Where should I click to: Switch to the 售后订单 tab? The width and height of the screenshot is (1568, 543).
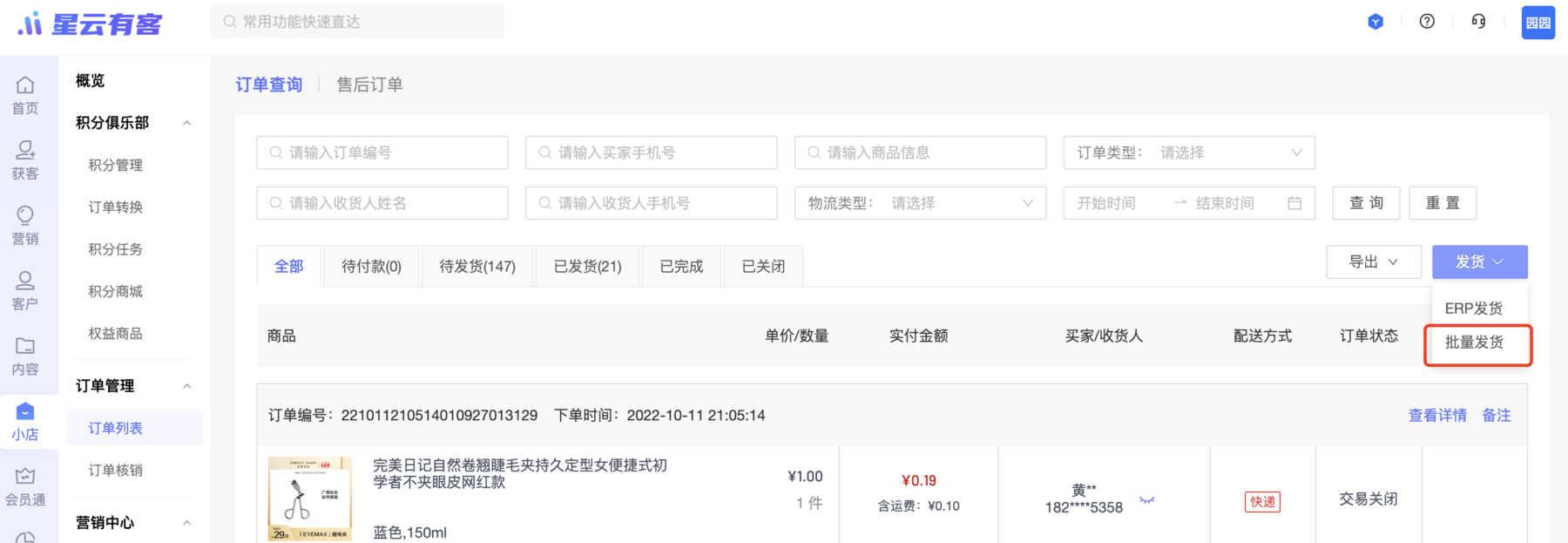click(x=369, y=85)
